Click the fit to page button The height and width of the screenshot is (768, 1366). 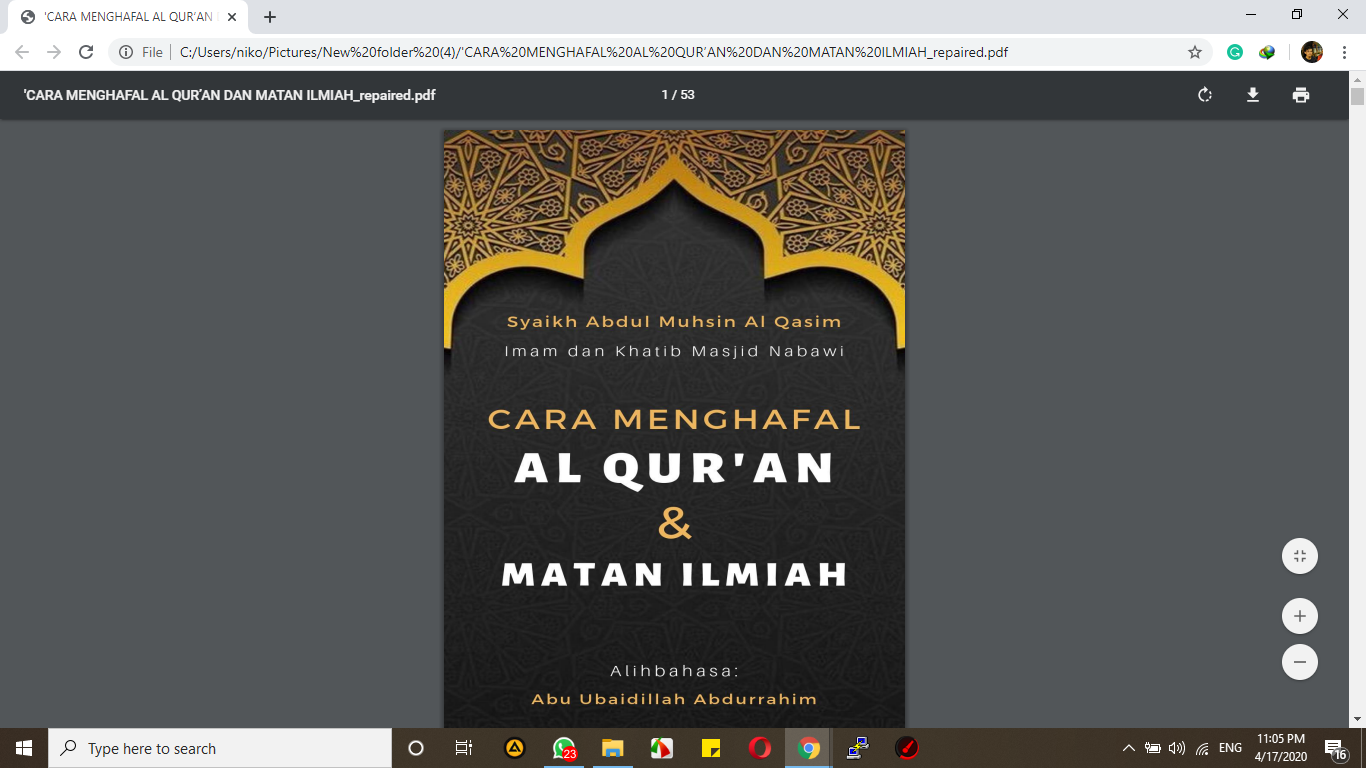pos(1300,556)
